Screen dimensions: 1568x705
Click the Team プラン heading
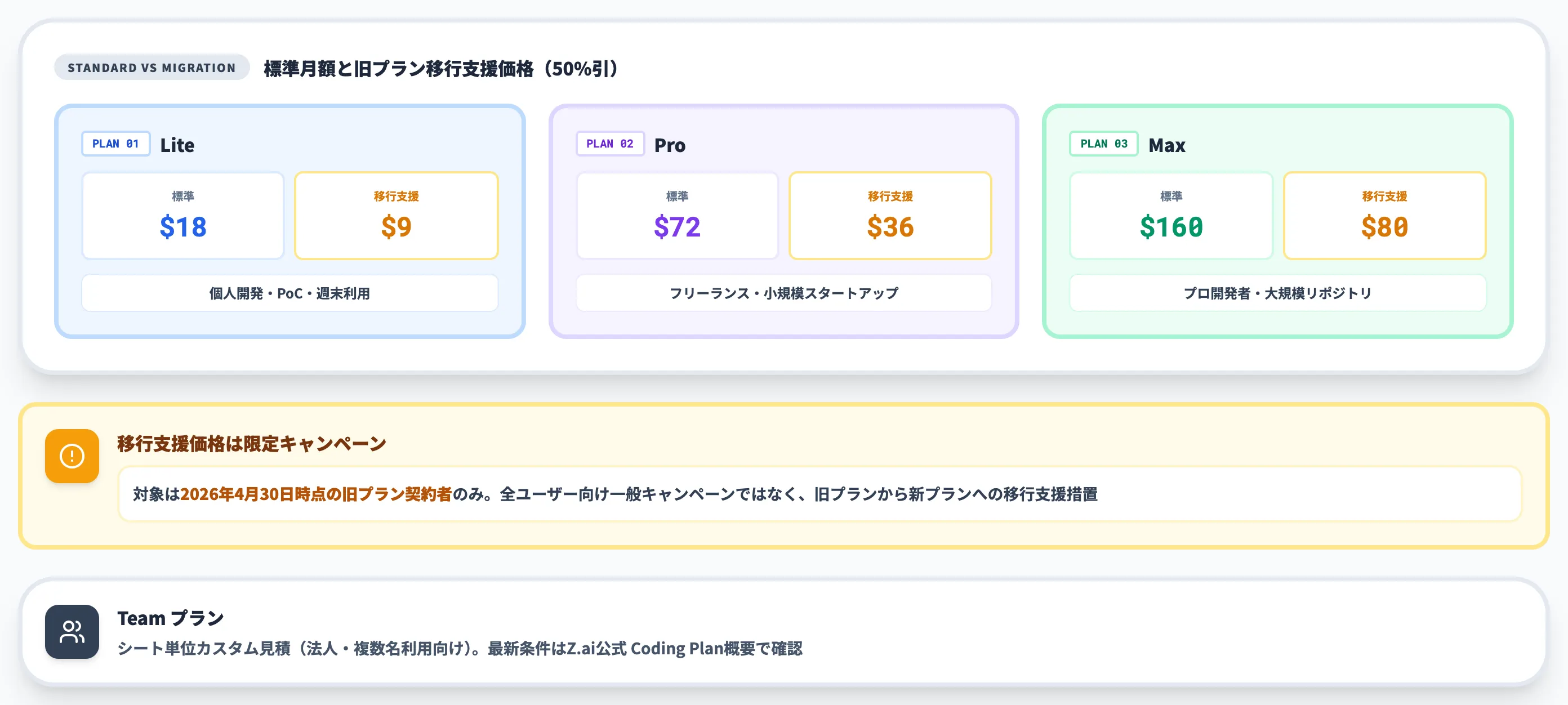(x=171, y=618)
